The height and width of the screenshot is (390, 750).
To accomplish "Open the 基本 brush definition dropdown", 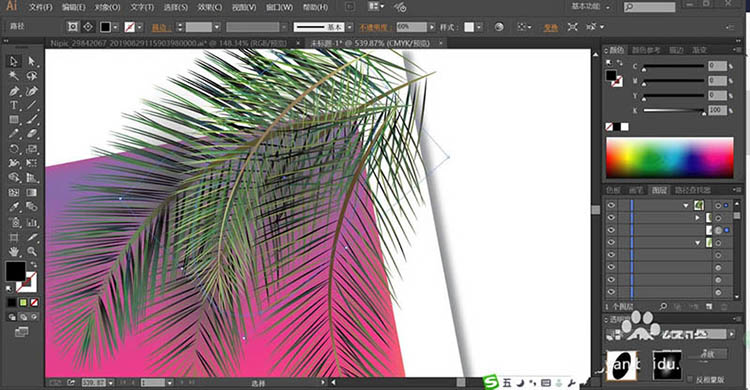I will (x=350, y=27).
